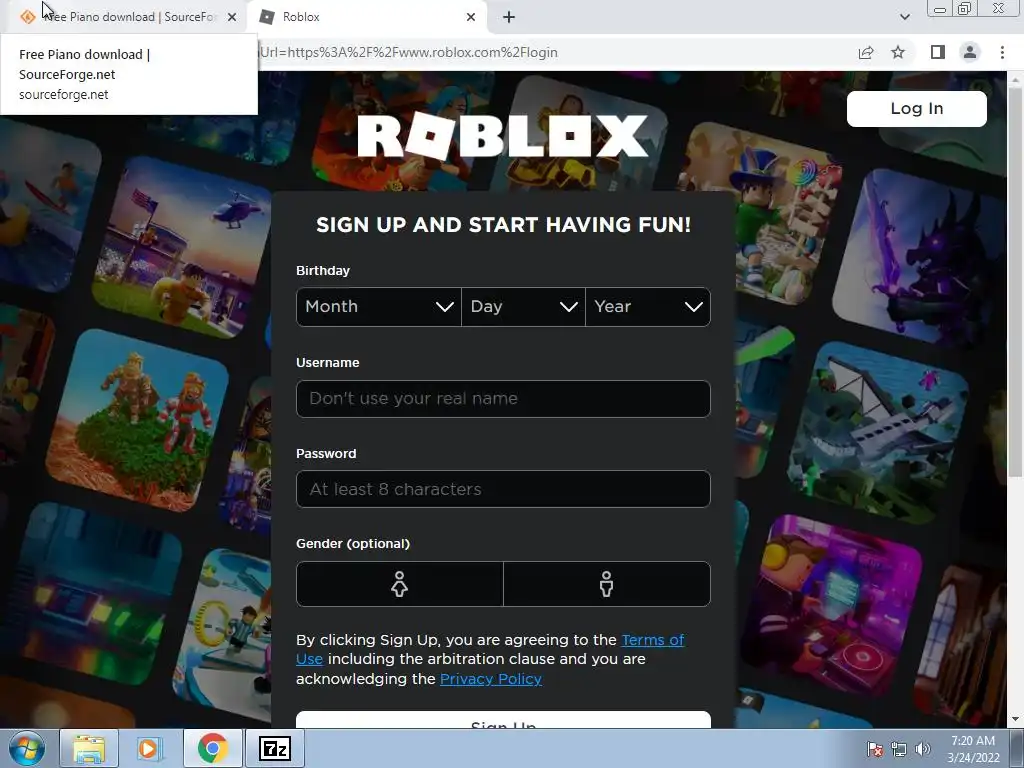Open the Month birthday dropdown

click(379, 307)
